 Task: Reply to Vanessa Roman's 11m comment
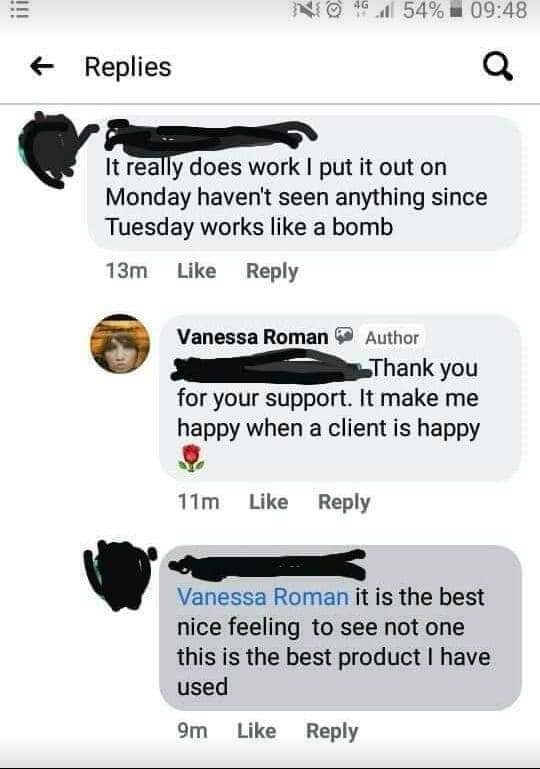tap(344, 502)
